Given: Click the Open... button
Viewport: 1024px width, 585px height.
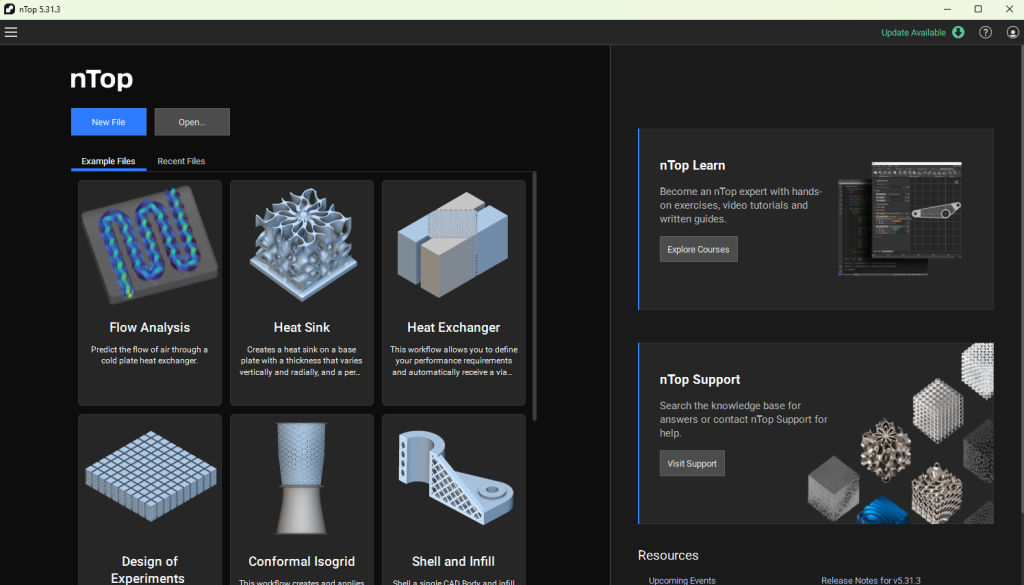Looking at the screenshot, I should tap(192, 122).
